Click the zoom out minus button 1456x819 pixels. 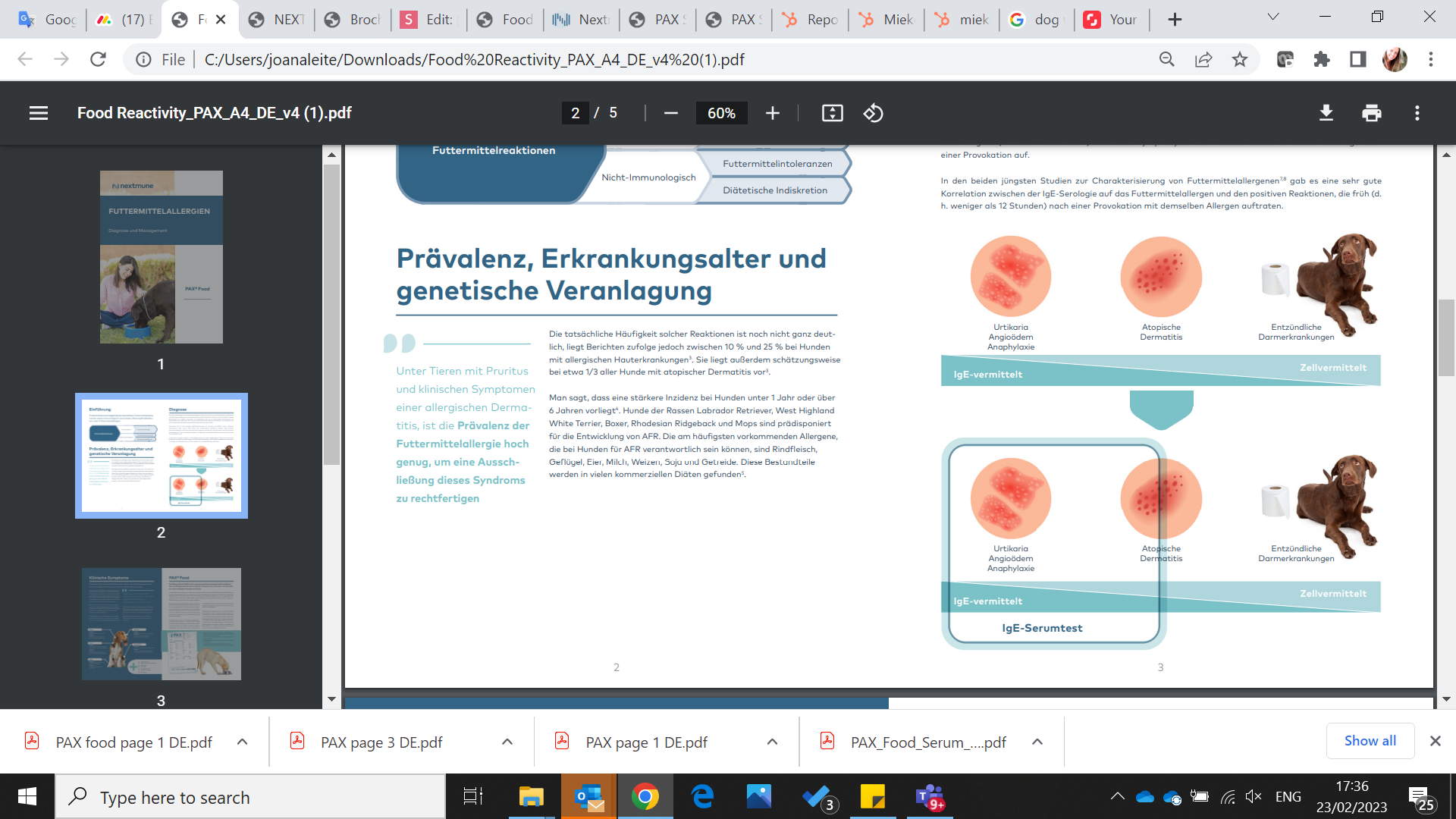[670, 113]
